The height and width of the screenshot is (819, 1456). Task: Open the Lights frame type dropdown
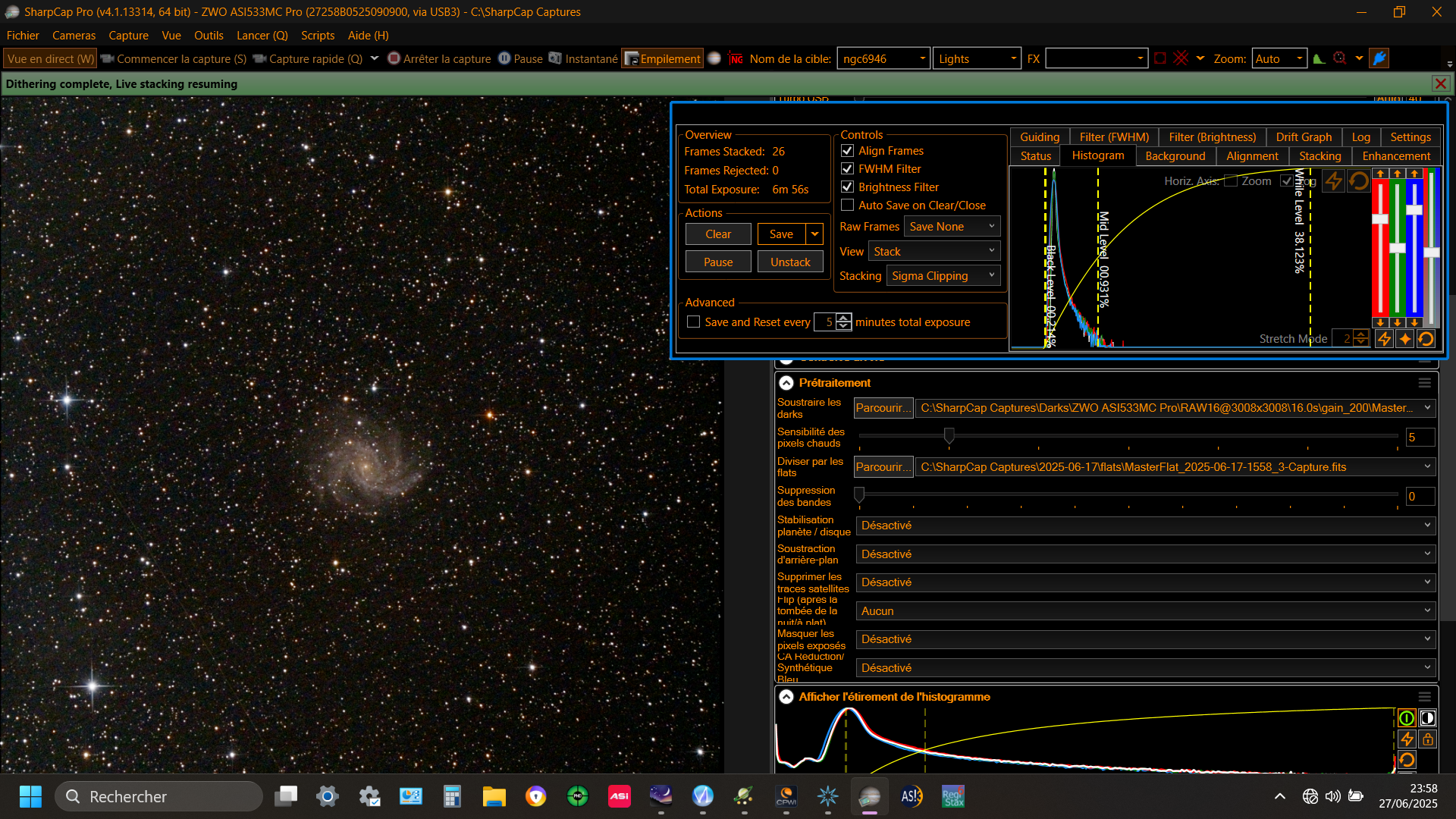click(x=977, y=58)
